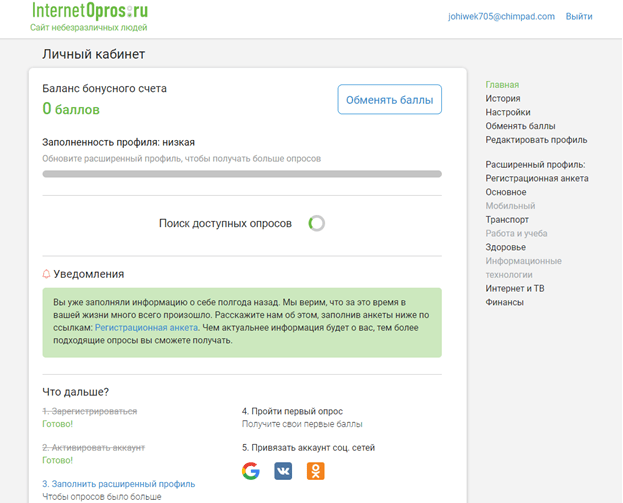Click the survey search loading spinner
Screen dimensions: 623x503
pos(317,223)
